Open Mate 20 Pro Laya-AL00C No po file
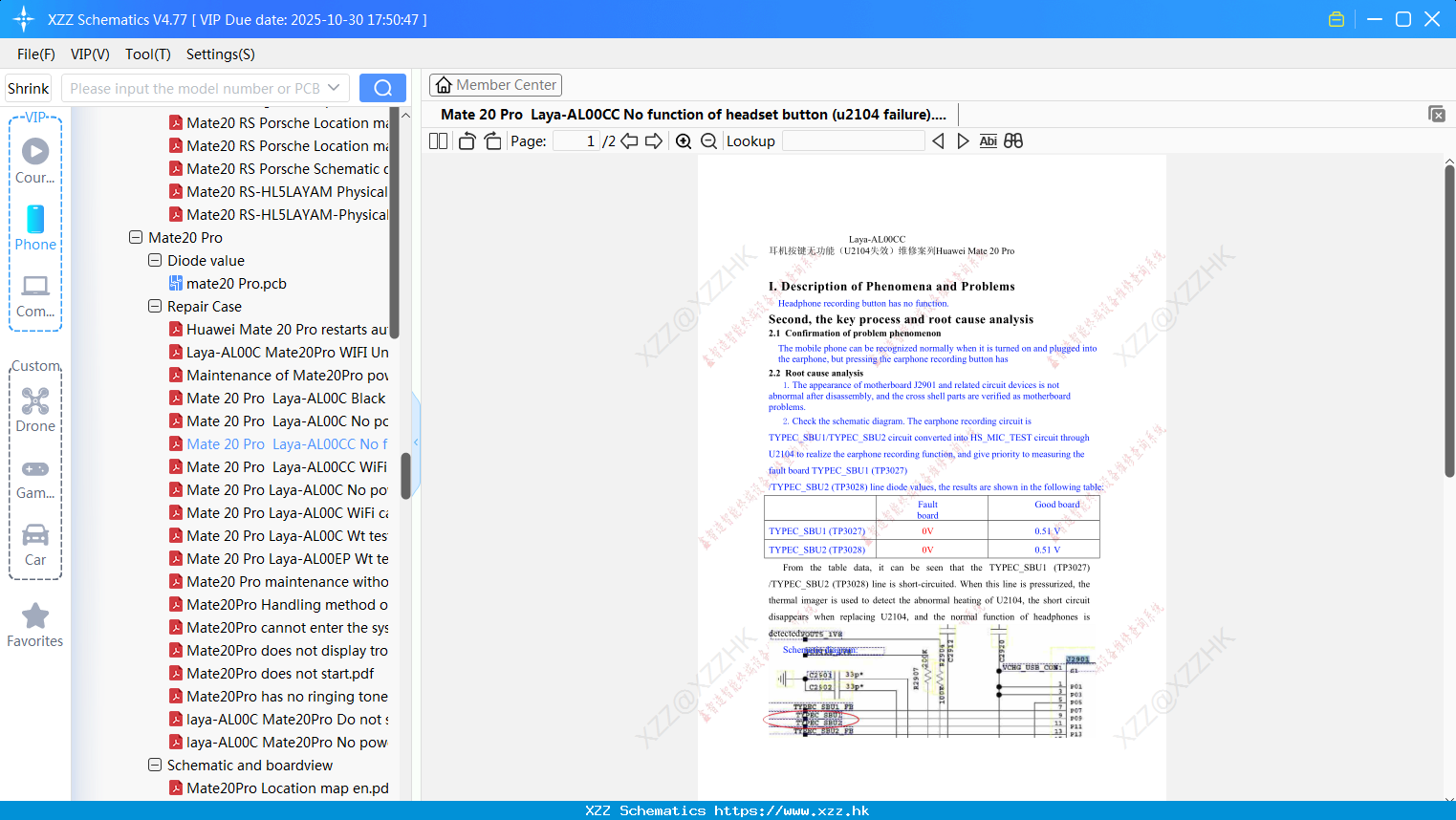 point(278,489)
